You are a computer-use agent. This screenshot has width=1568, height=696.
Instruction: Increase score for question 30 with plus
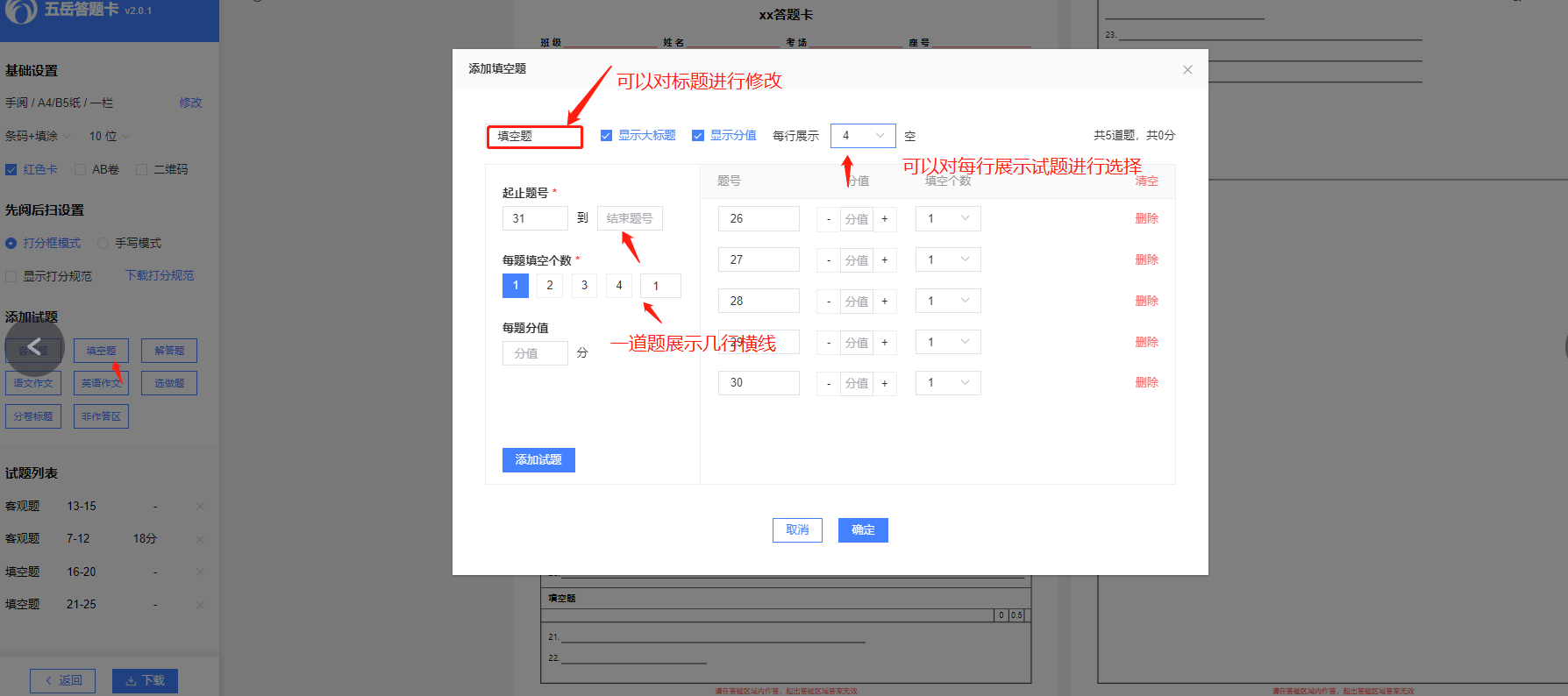coord(885,383)
